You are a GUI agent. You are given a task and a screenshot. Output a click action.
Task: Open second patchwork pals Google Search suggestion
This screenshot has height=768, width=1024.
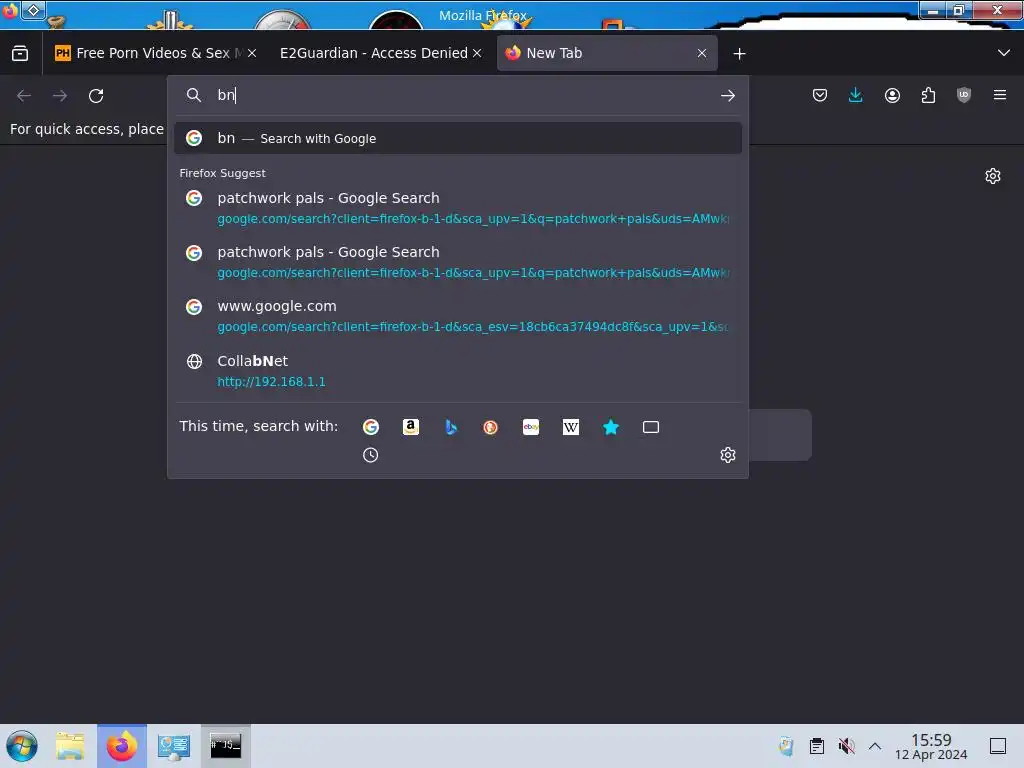458,262
